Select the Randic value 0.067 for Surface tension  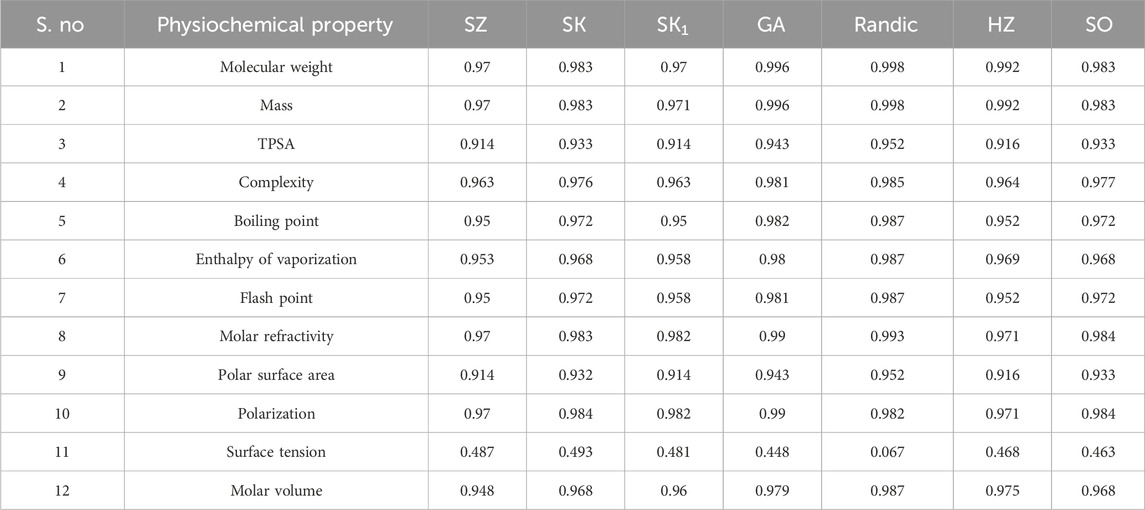click(883, 452)
